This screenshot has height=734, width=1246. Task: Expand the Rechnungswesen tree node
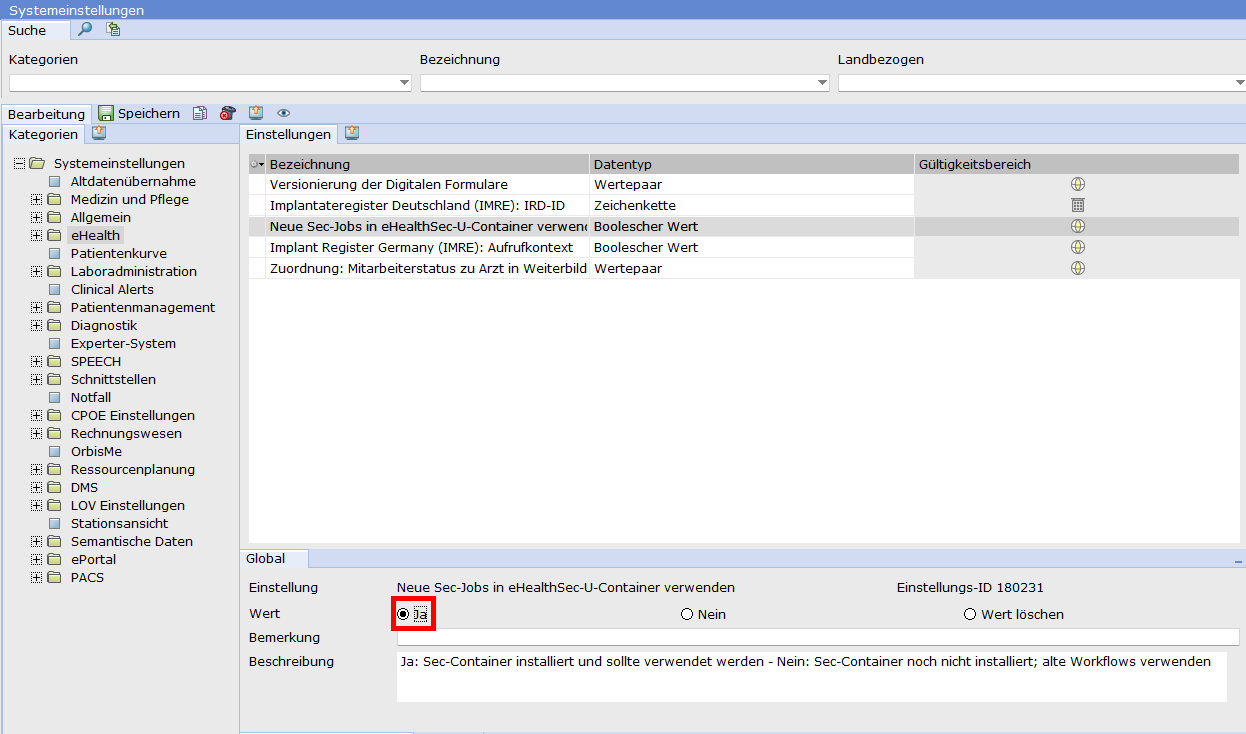click(x=36, y=433)
